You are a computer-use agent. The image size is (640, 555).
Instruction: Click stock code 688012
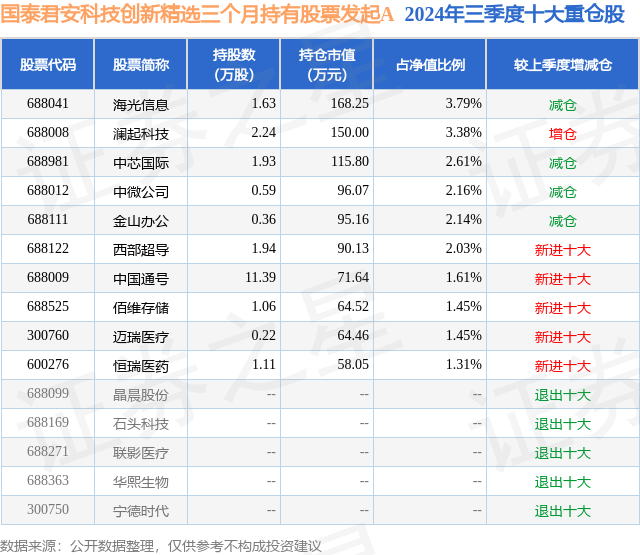point(48,191)
